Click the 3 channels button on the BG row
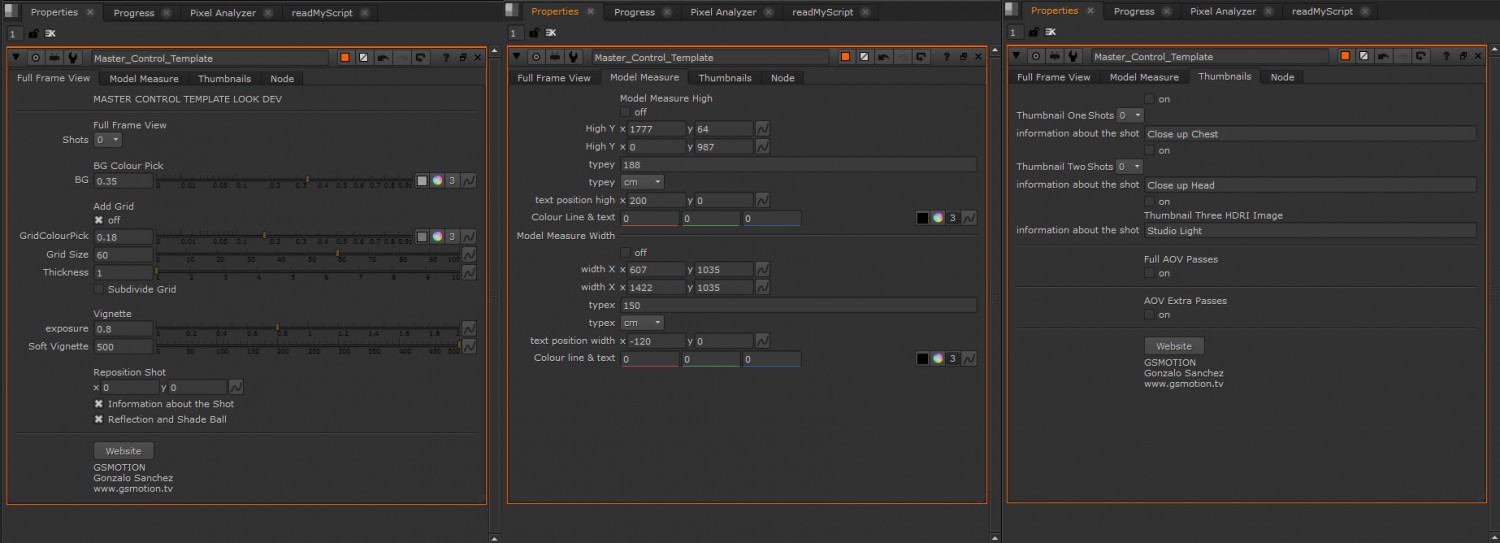The width and height of the screenshot is (1500, 543). click(x=453, y=181)
